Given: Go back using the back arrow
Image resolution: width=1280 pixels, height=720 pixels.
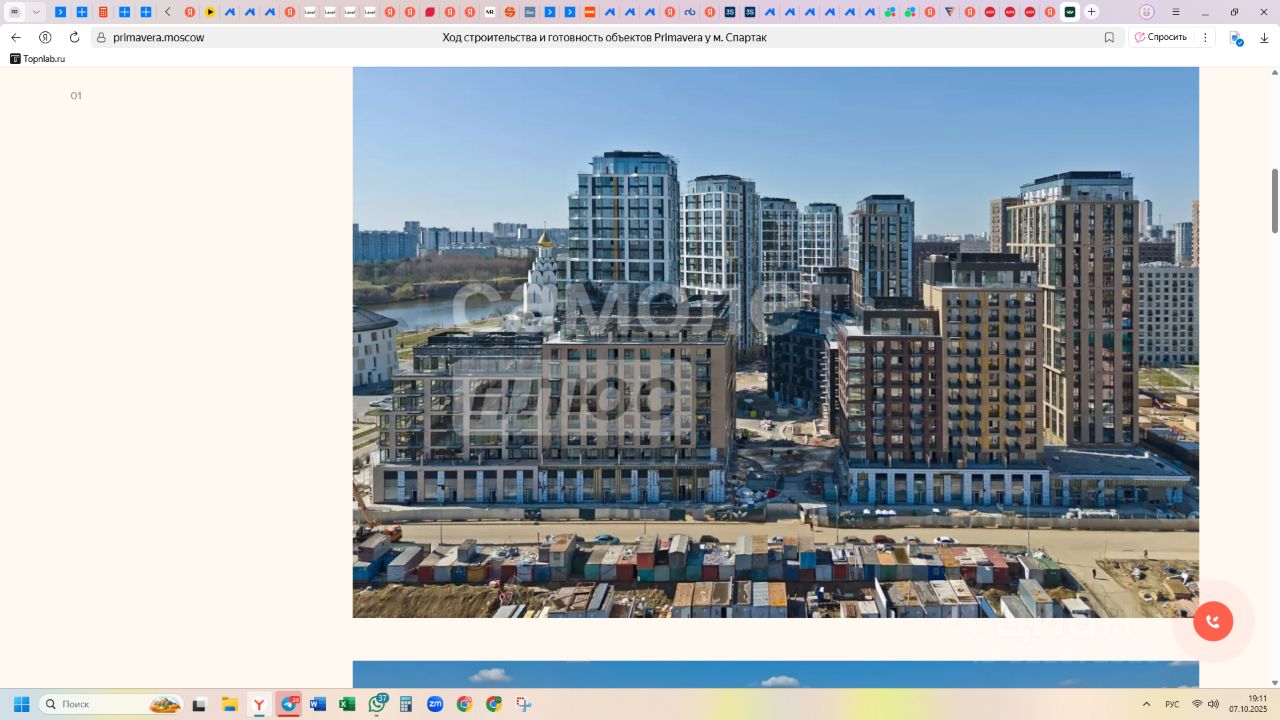Looking at the screenshot, I should tap(16, 38).
